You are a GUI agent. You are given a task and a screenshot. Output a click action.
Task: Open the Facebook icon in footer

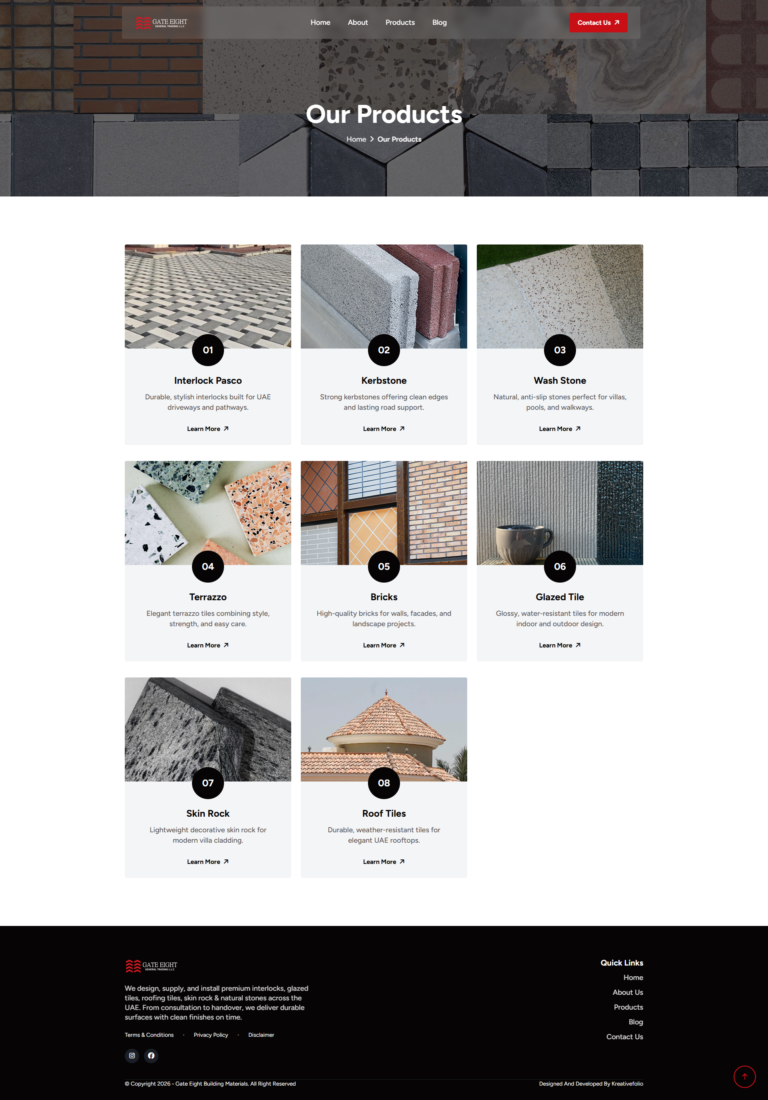[151, 1055]
